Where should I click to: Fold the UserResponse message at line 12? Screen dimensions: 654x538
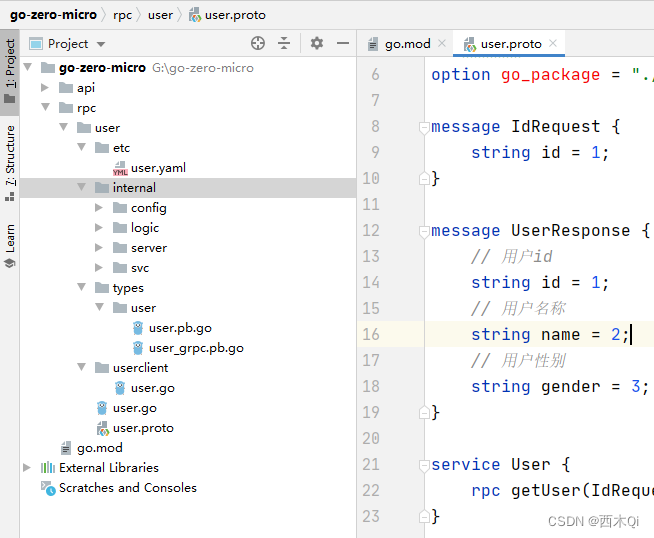click(423, 231)
